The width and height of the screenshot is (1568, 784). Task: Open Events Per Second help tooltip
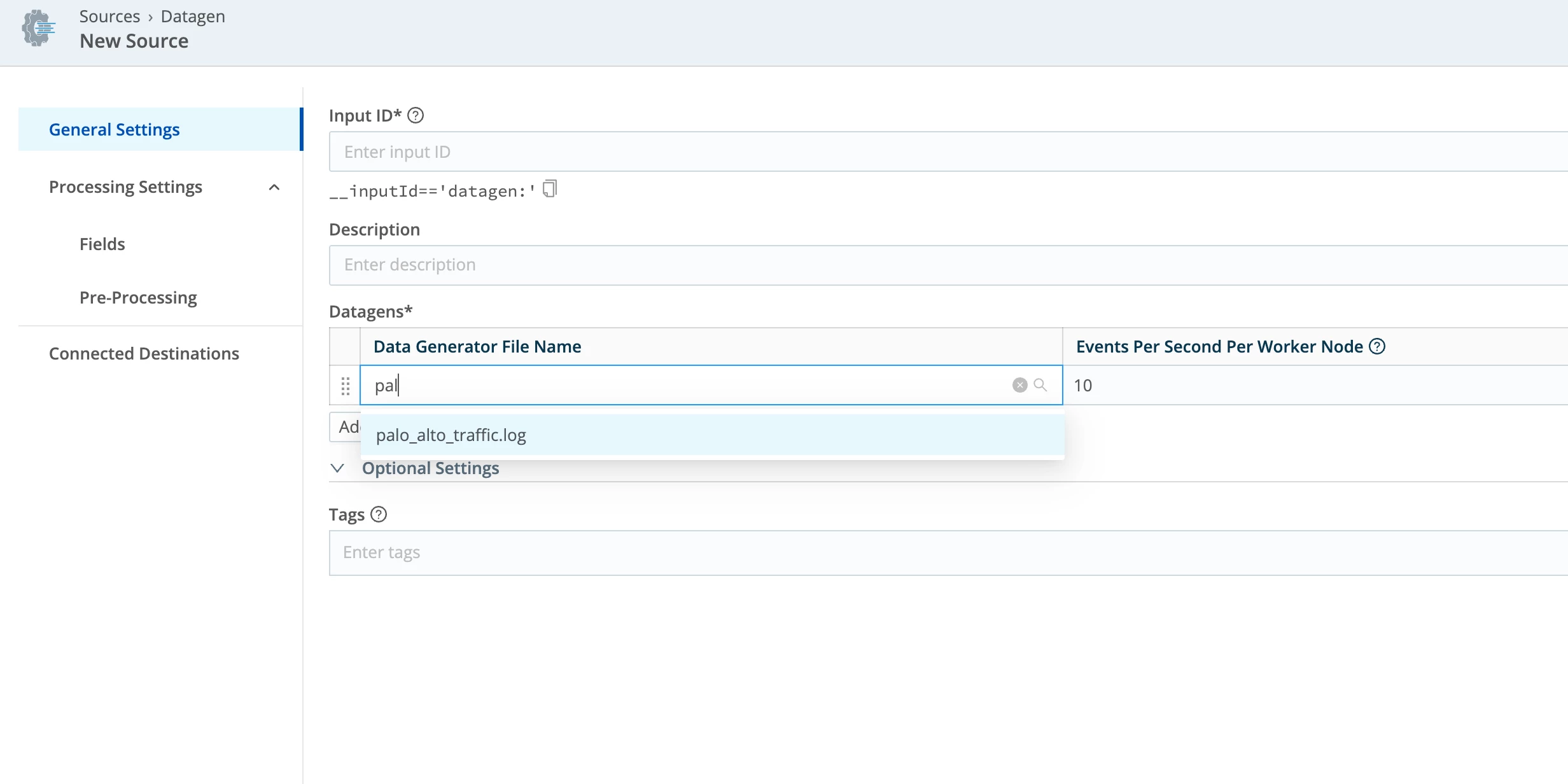pyautogui.click(x=1377, y=346)
